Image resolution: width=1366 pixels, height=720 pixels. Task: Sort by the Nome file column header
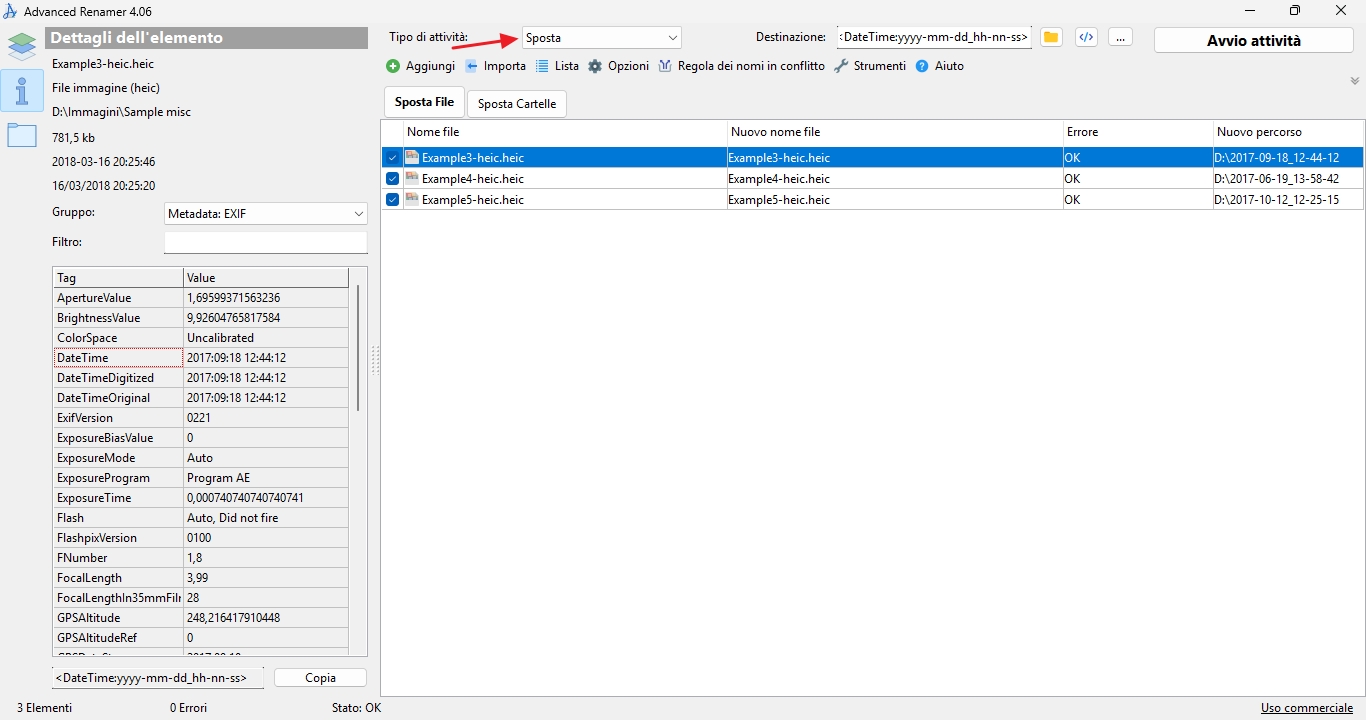coord(564,132)
